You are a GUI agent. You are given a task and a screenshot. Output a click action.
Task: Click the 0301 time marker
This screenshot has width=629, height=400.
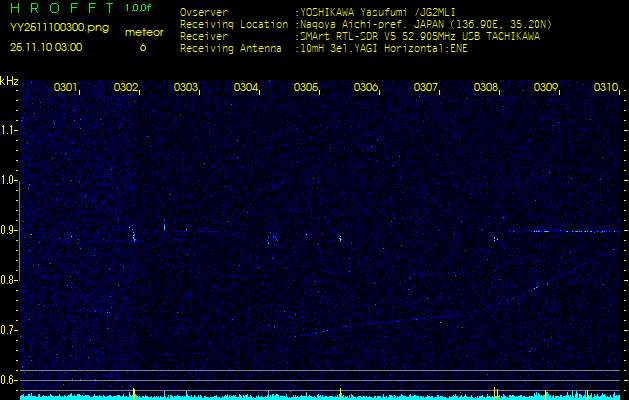pyautogui.click(x=65, y=88)
